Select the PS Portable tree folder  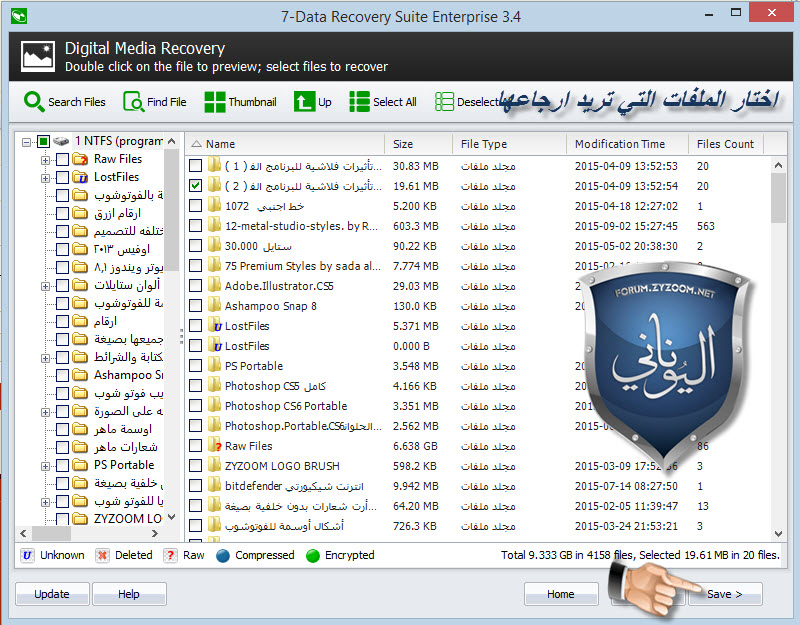tap(124, 465)
